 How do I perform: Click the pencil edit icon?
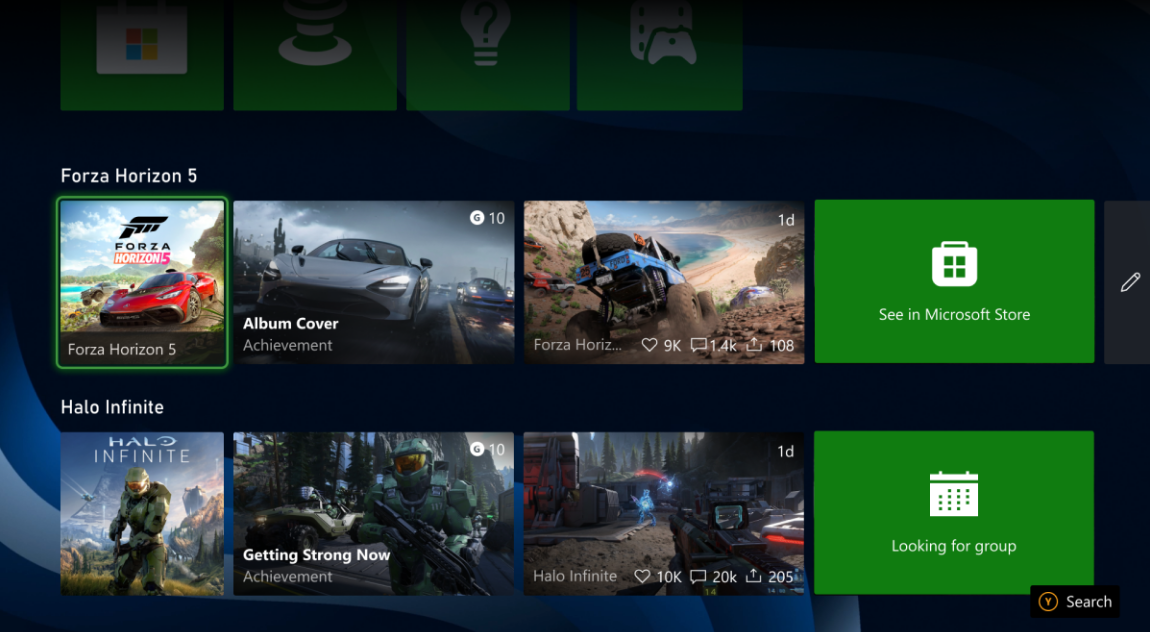pos(1130,282)
